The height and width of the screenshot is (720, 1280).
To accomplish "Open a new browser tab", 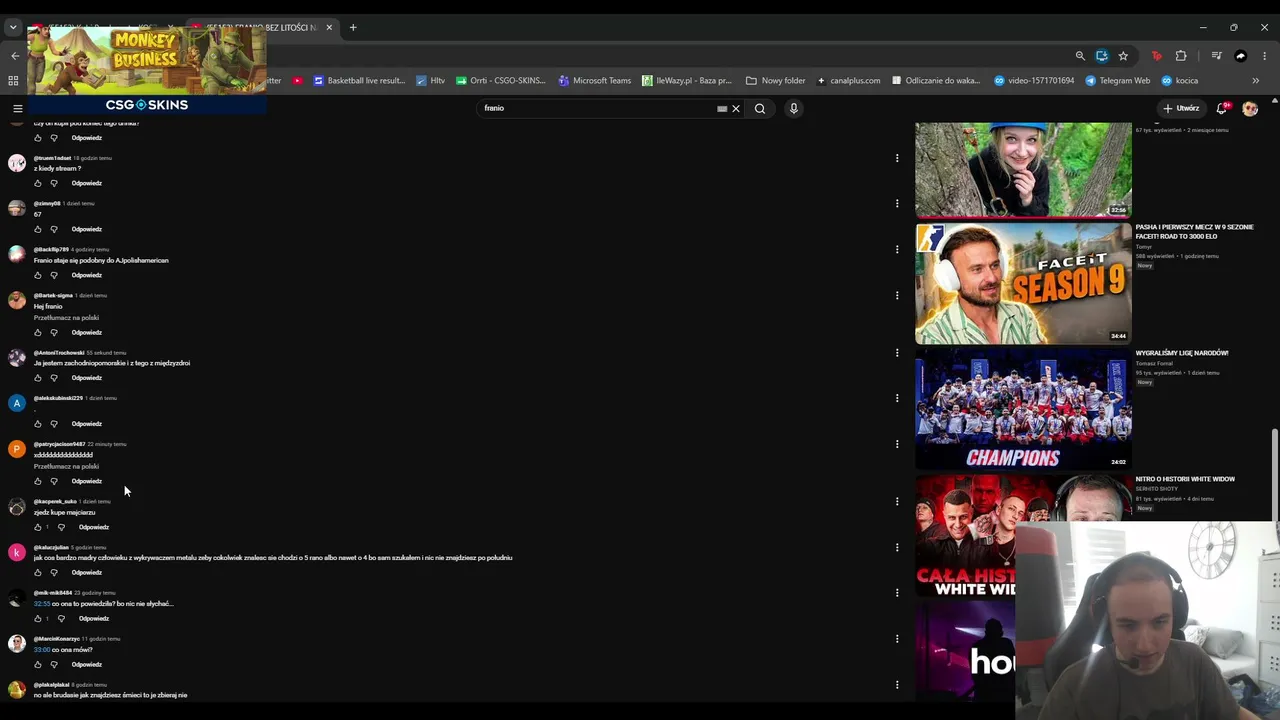I will tap(353, 27).
